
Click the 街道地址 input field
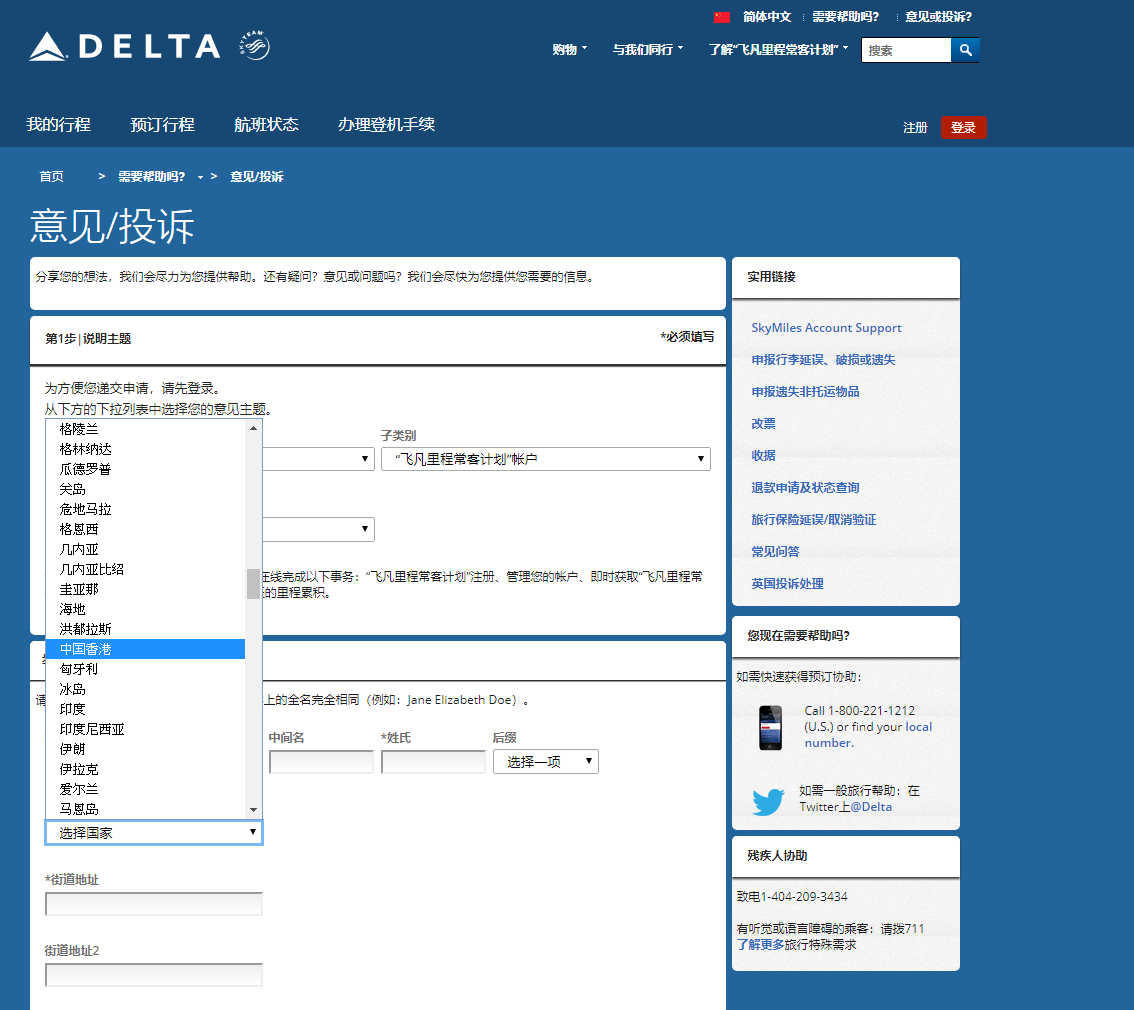154,904
